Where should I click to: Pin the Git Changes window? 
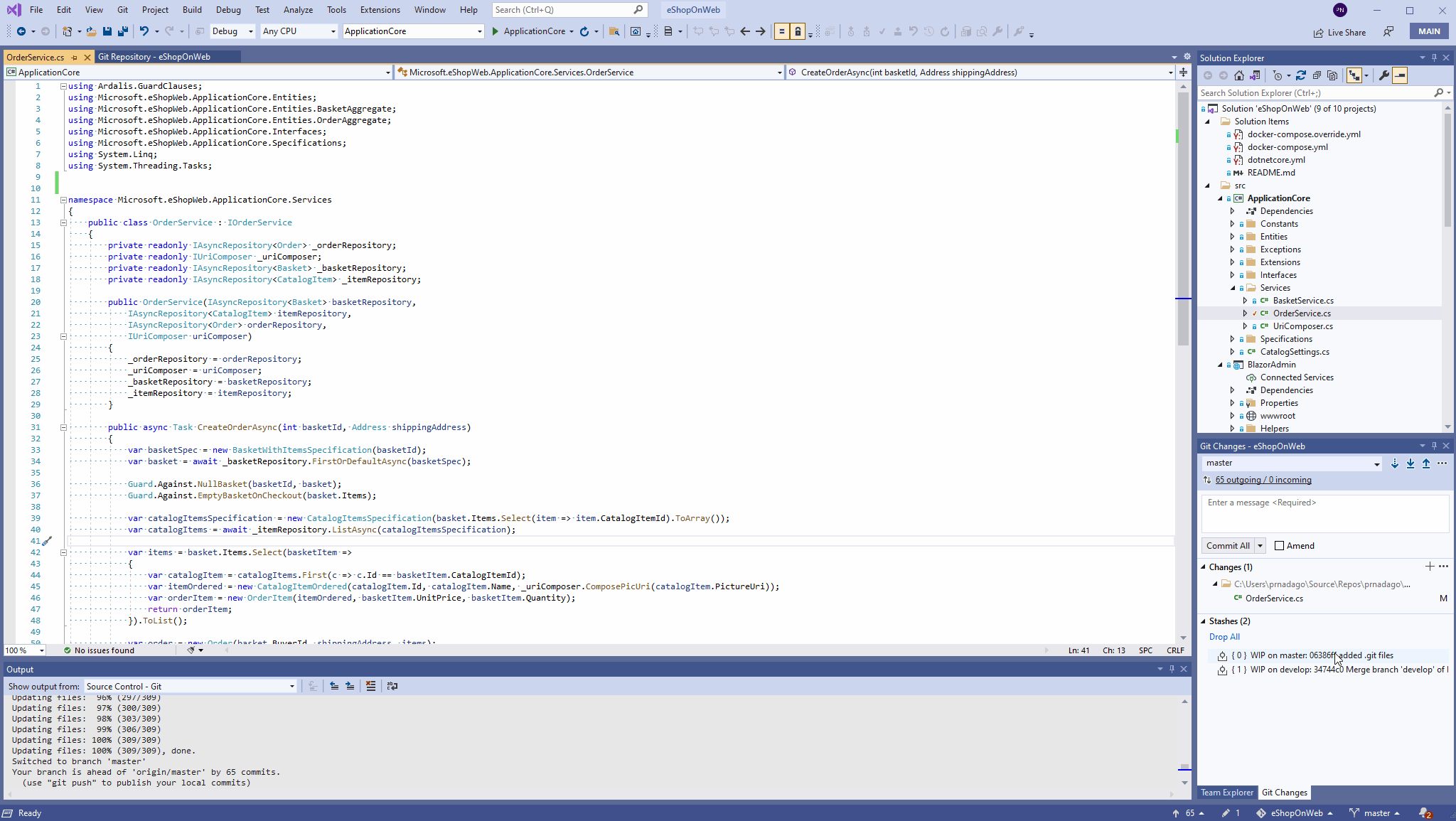click(x=1433, y=446)
